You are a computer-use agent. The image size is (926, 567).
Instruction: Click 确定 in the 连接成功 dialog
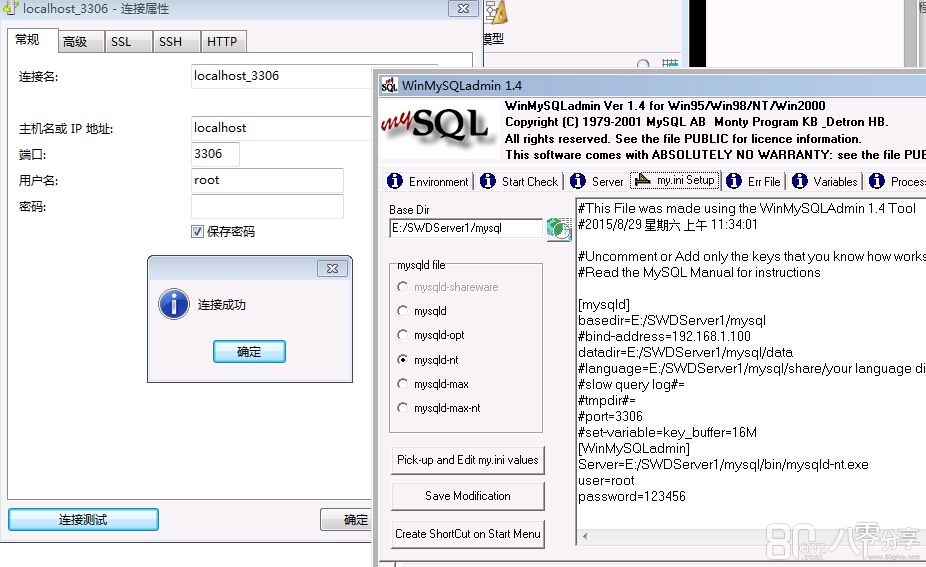tap(249, 351)
